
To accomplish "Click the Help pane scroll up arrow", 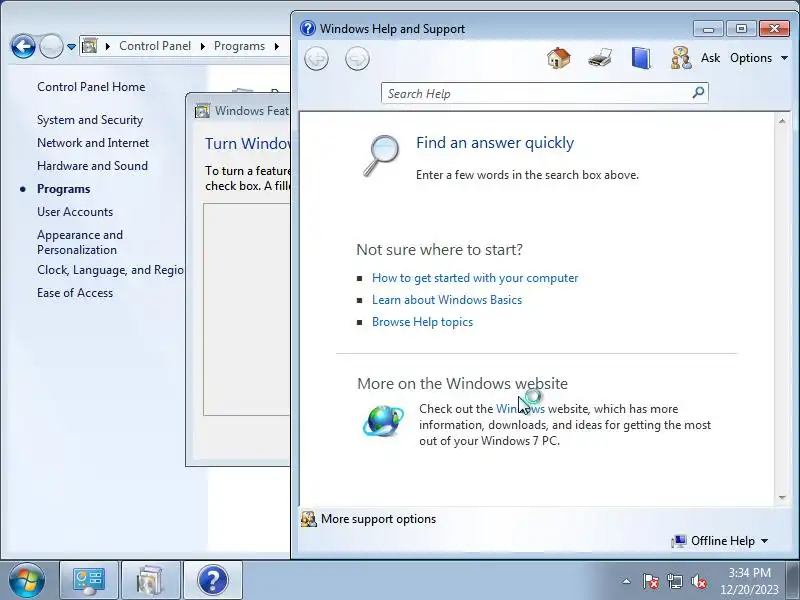I will [782, 121].
